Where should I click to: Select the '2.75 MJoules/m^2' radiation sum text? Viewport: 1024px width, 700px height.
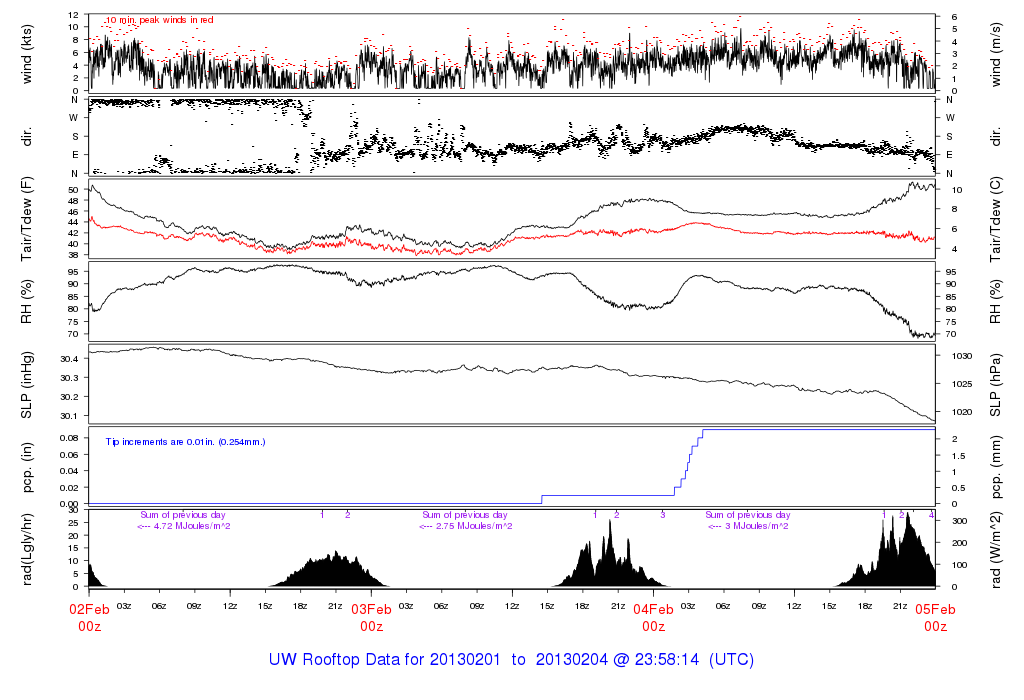coord(474,526)
